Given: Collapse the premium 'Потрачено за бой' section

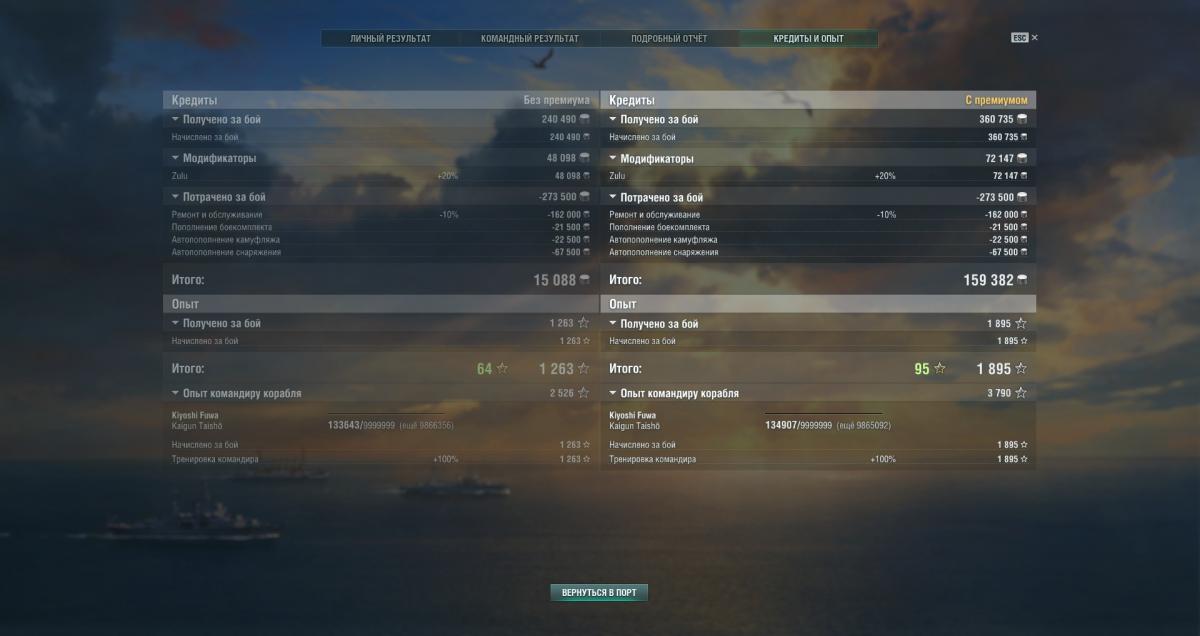Looking at the screenshot, I should pos(613,197).
